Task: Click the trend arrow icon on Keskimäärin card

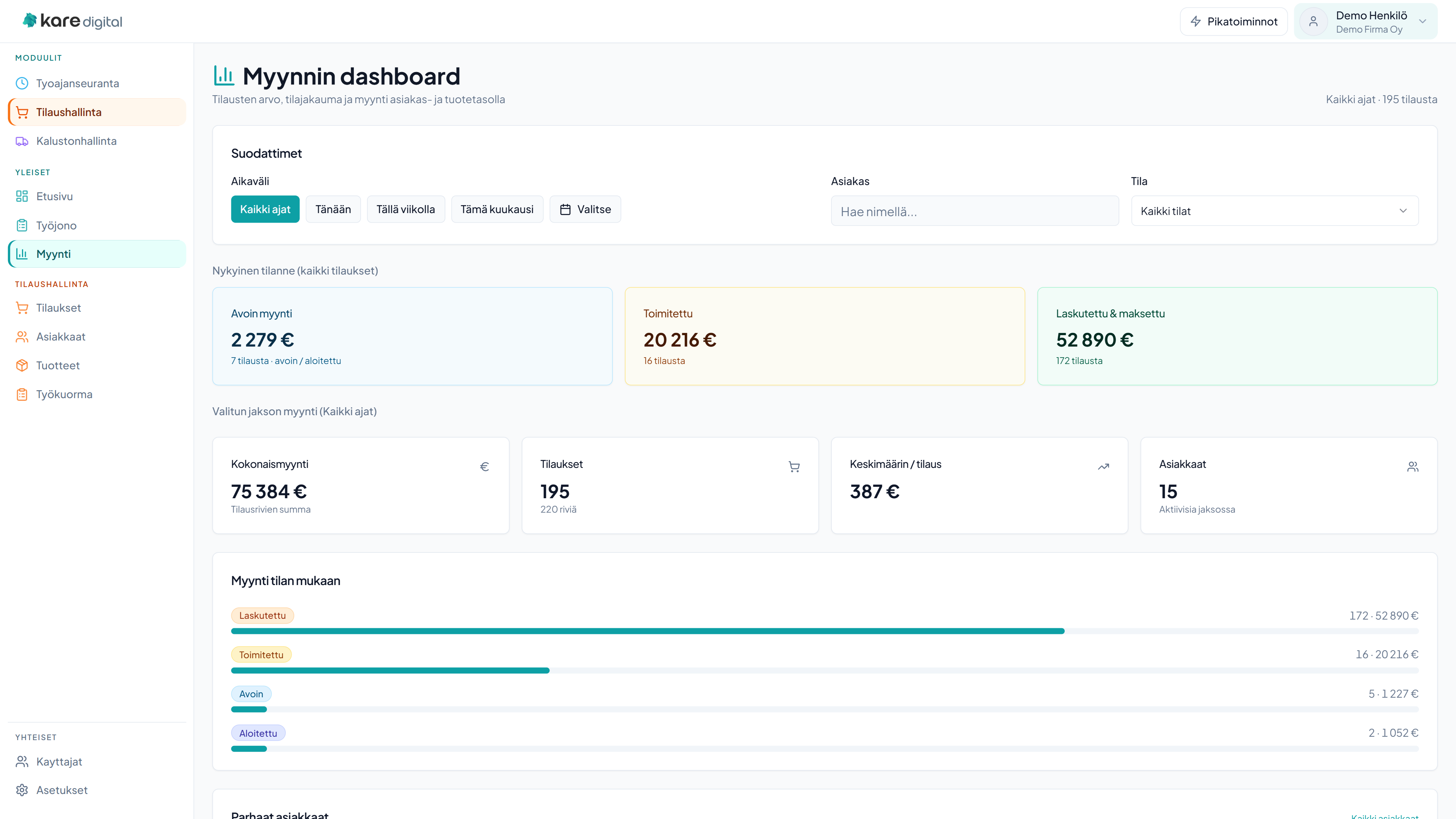Action: click(x=1103, y=467)
